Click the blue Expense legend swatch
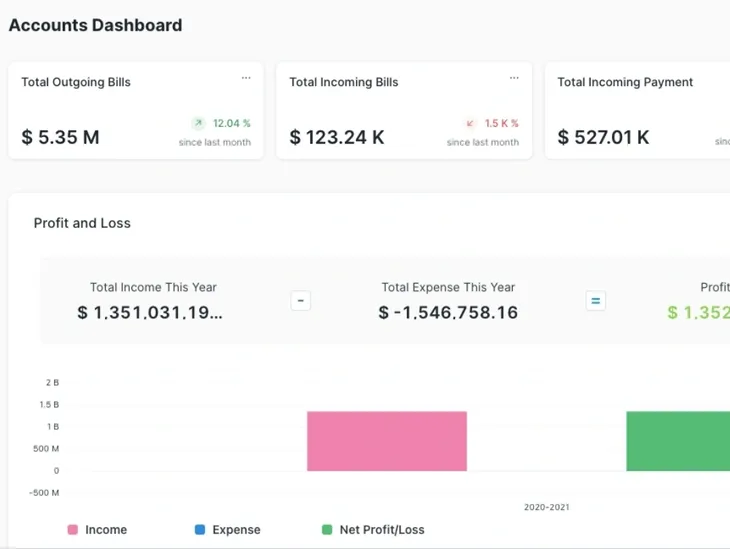This screenshot has width=730, height=549. pyautogui.click(x=200, y=529)
